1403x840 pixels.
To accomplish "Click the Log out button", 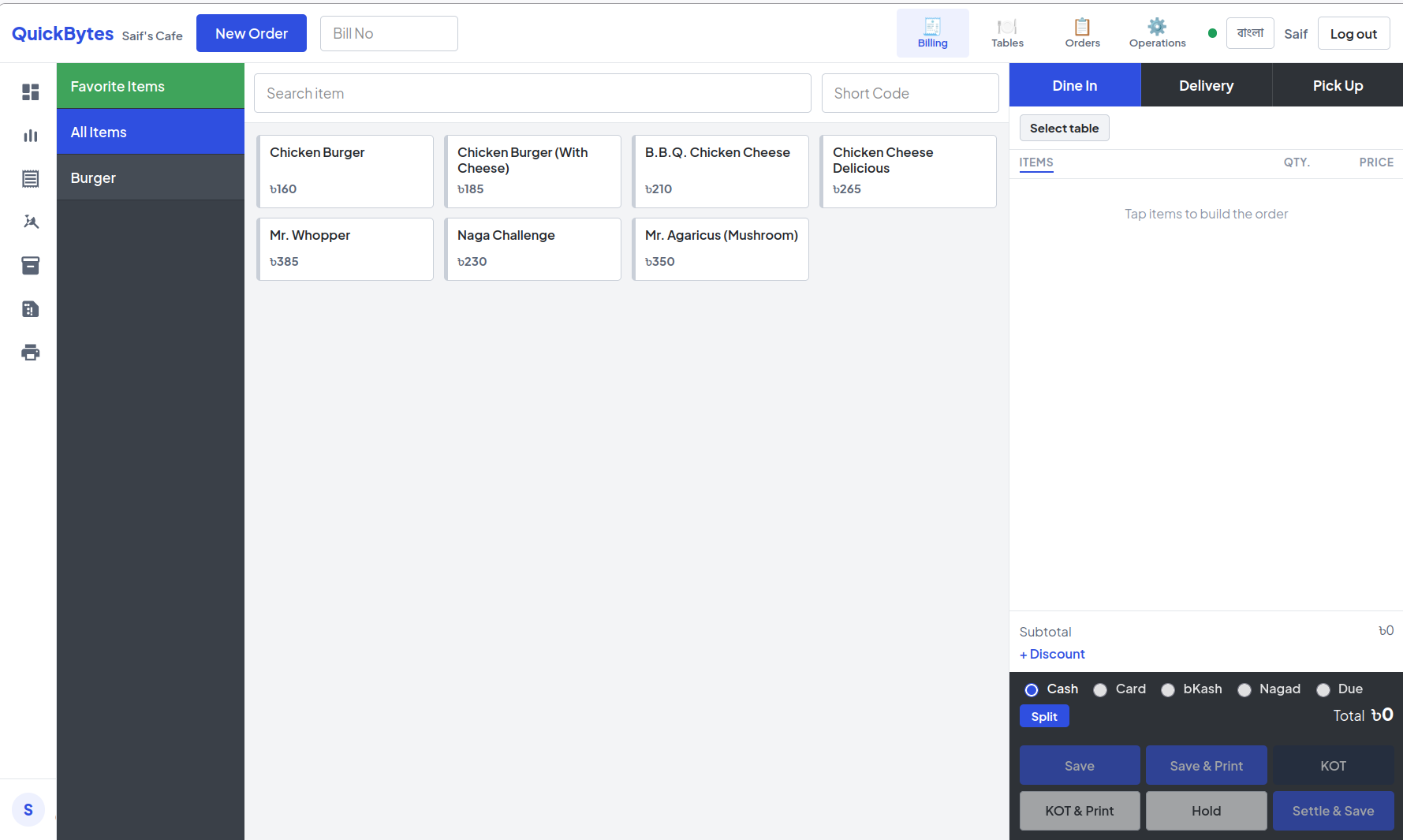I will [1353, 34].
